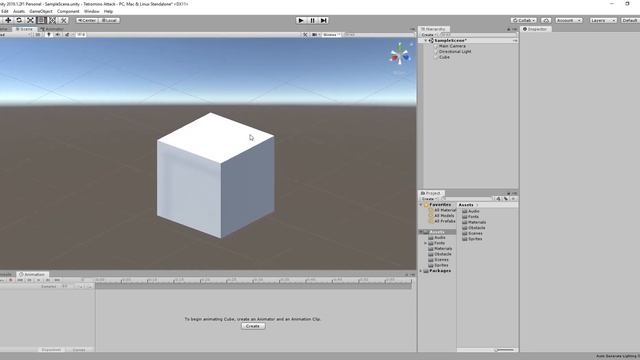This screenshot has width=640, height=360.
Task: Toggle scene lighting button
Action: point(49,35)
